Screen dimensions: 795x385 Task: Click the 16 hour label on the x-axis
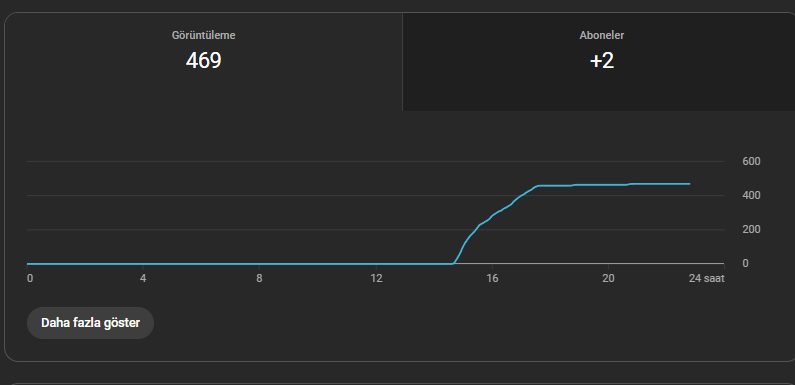click(492, 278)
